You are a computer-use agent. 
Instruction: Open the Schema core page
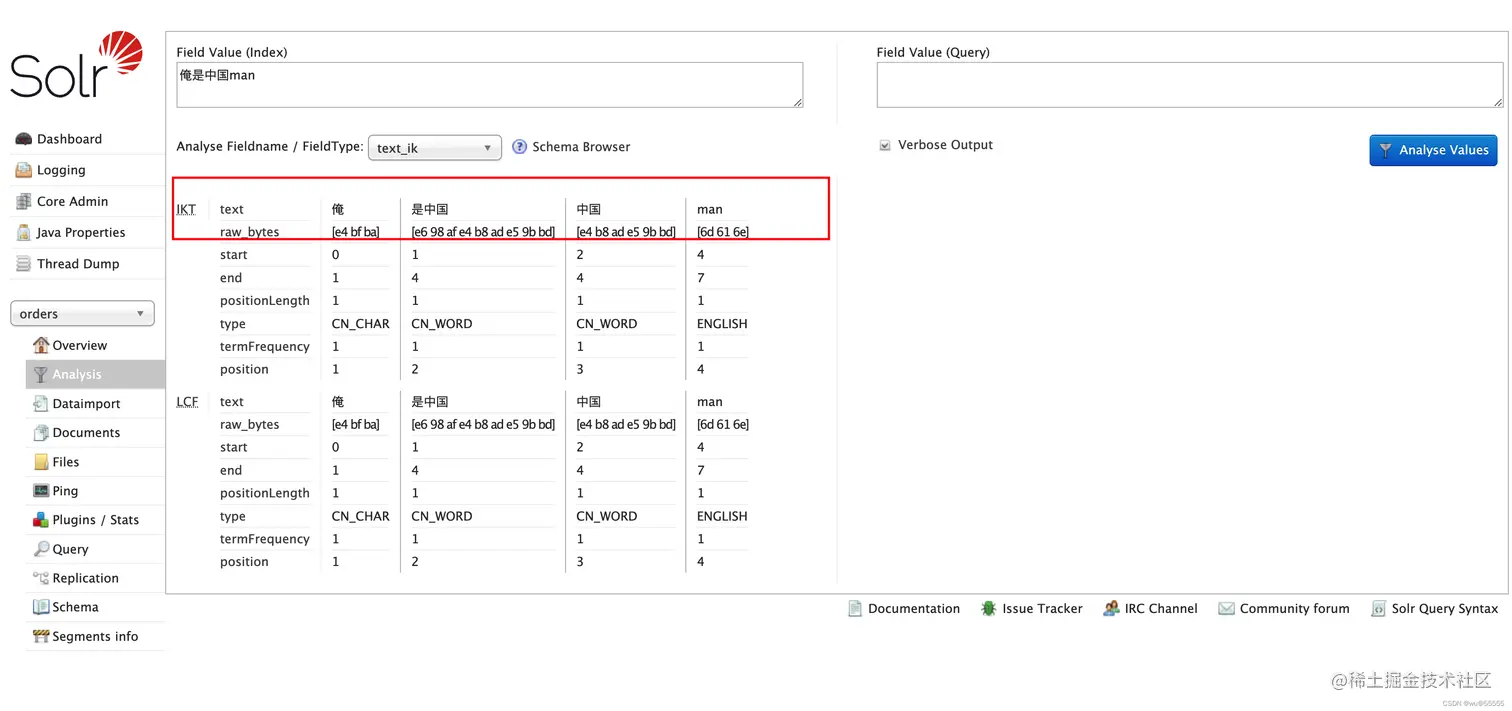[75, 607]
